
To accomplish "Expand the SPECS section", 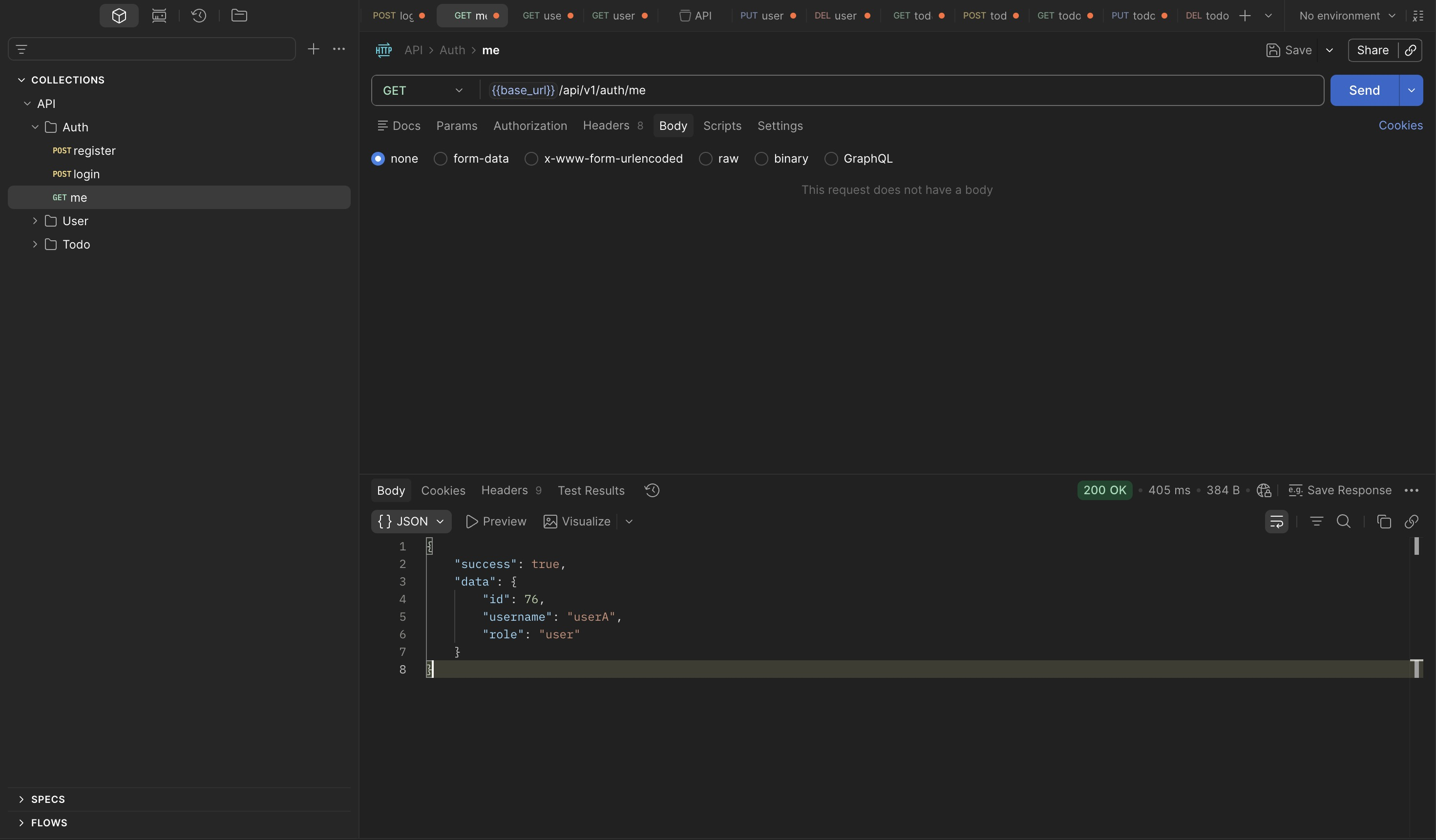I will 21,799.
